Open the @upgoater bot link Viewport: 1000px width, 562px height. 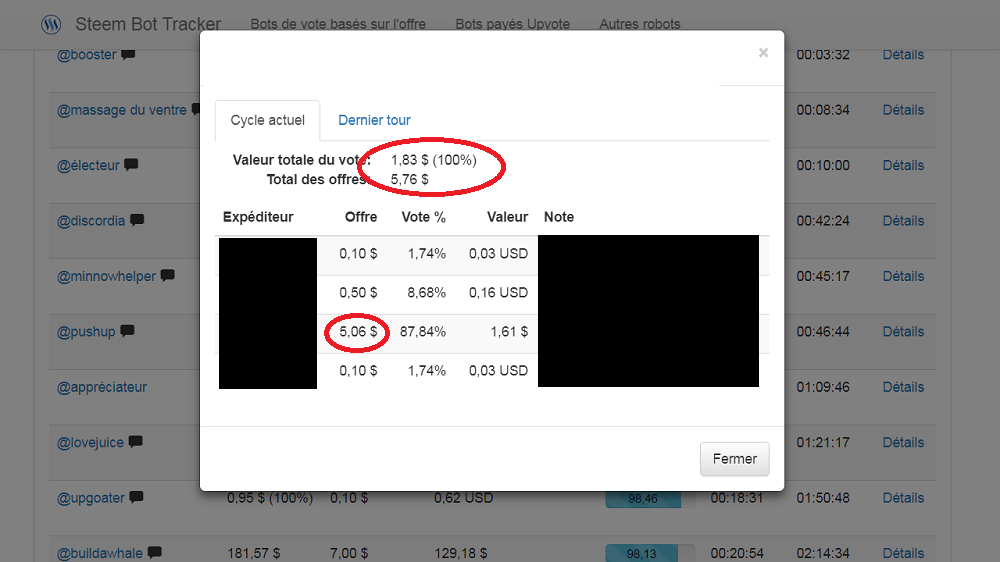[91, 498]
